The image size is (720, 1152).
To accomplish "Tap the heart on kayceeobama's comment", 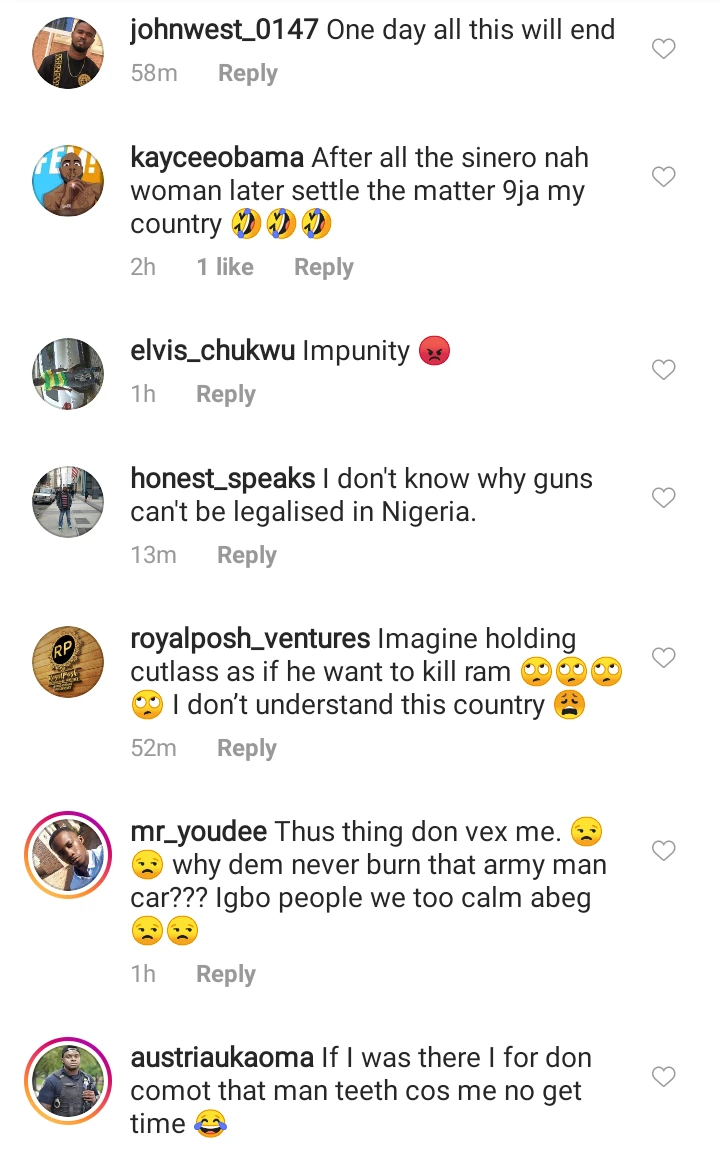I will (664, 177).
